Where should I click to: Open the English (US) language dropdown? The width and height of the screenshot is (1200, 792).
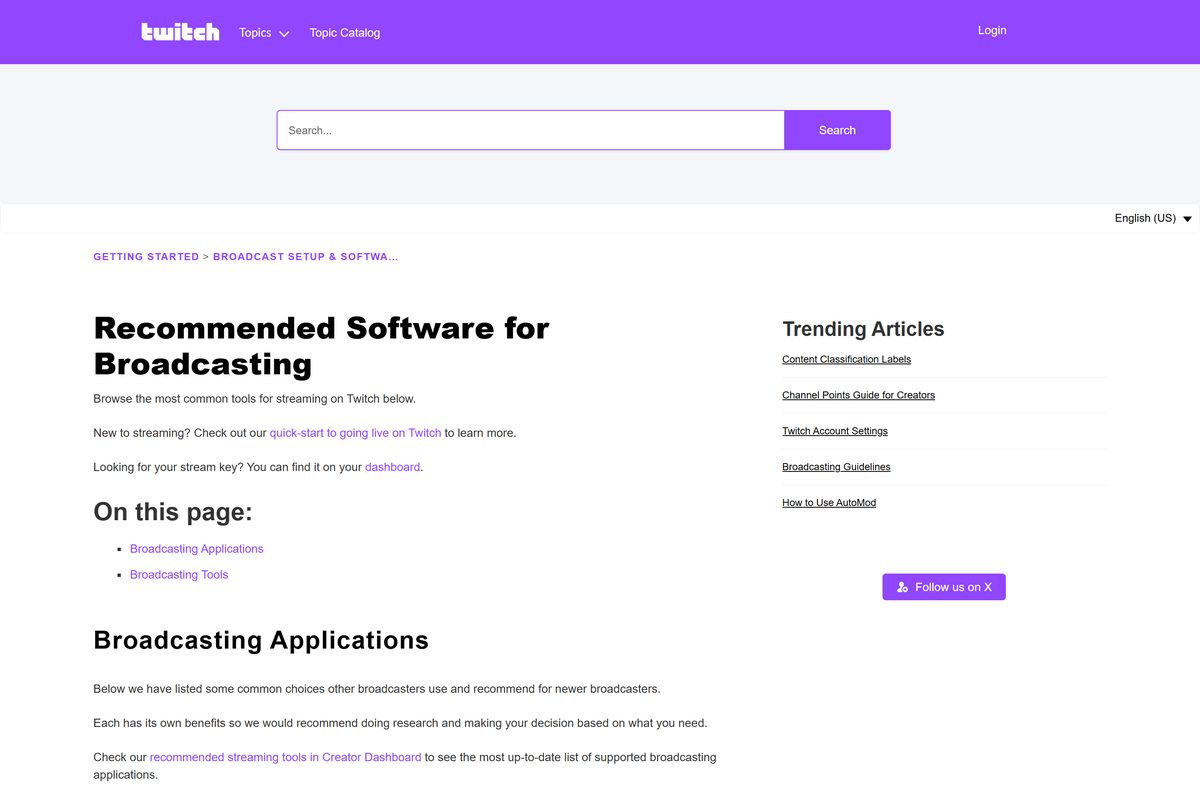[1153, 218]
